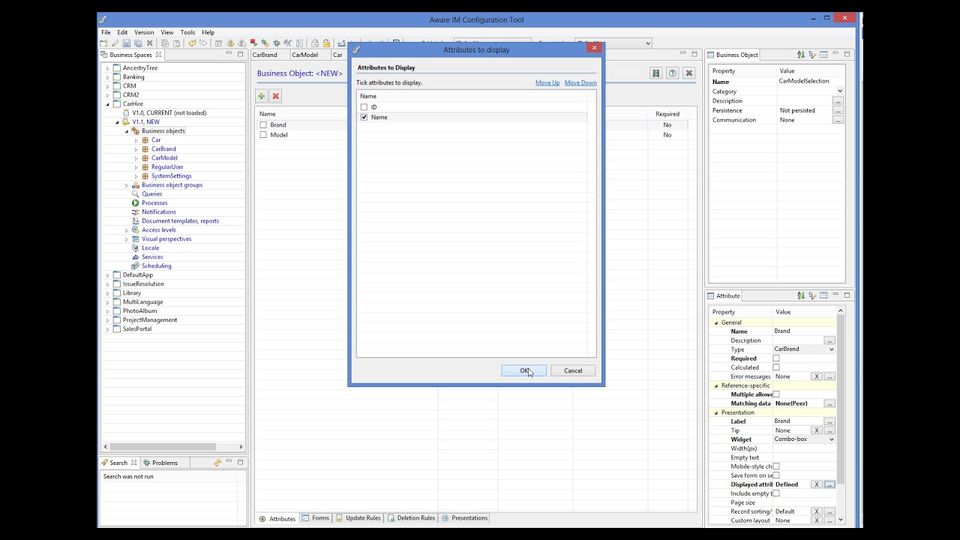Click ellipsis button for Persistence property

coord(838,111)
